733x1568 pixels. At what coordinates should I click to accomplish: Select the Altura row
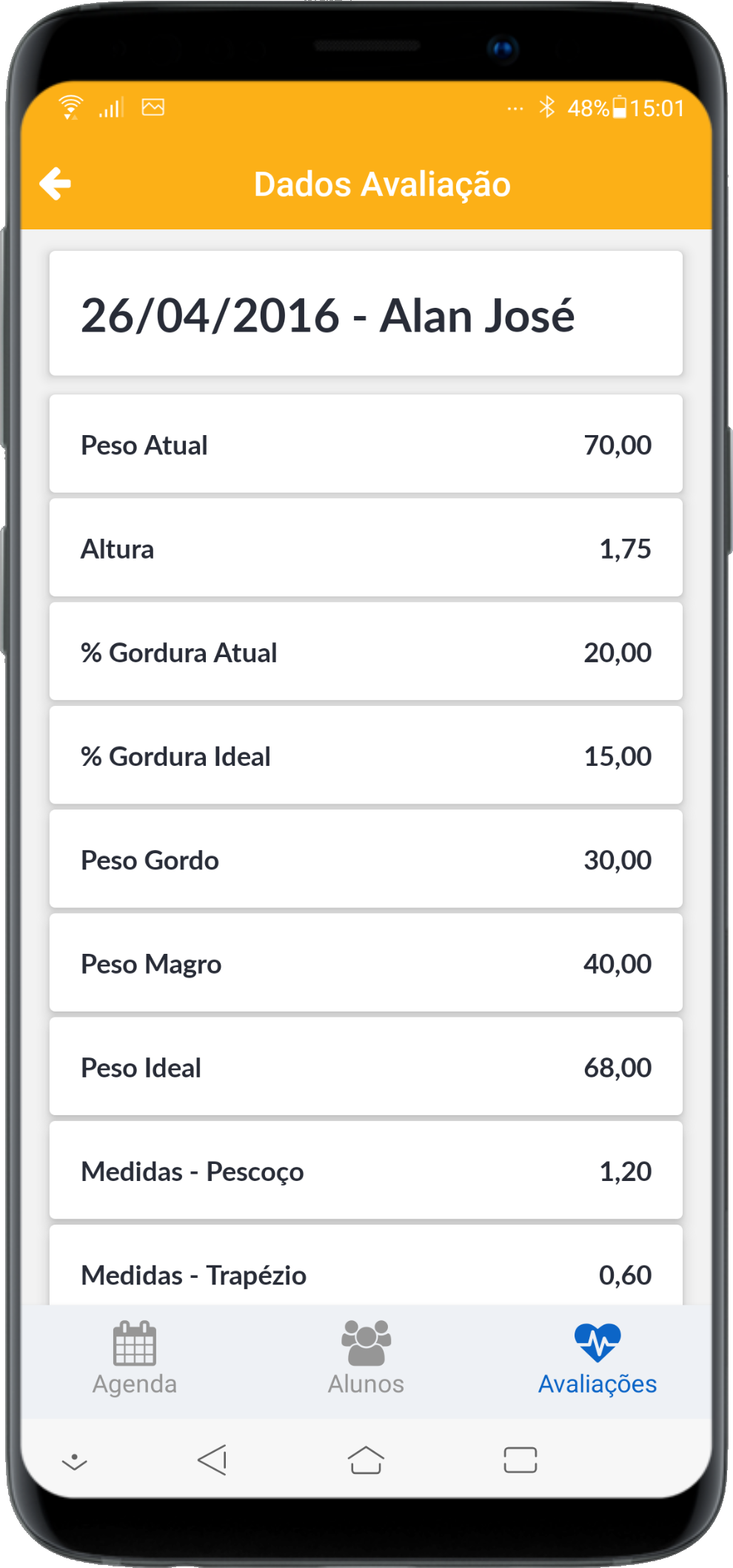tap(366, 548)
